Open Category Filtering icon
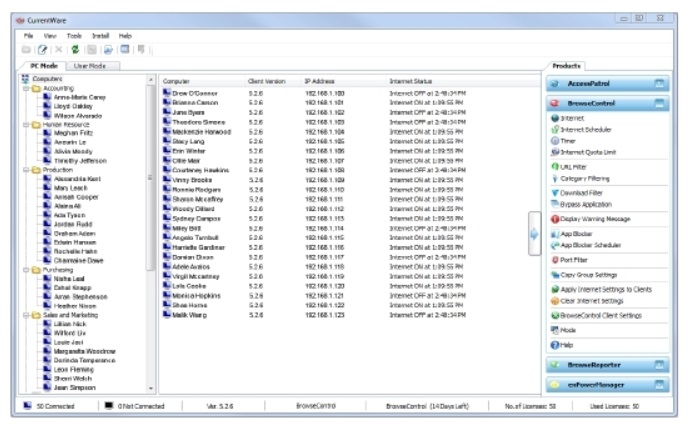Image resolution: width=692 pixels, height=428 pixels. pyautogui.click(x=555, y=179)
